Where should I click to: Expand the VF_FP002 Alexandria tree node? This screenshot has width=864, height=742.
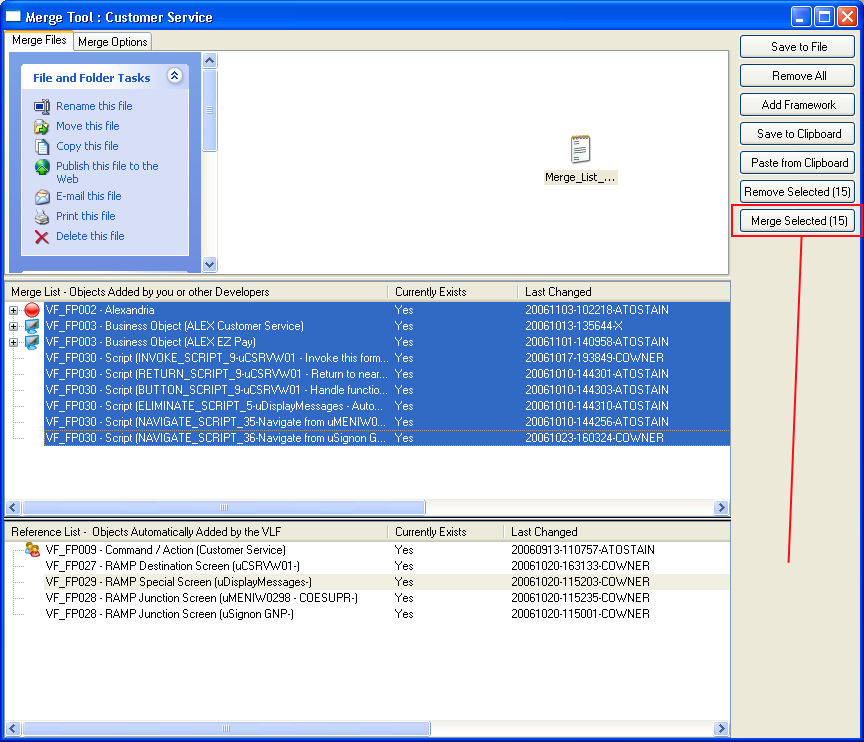pyautogui.click(x=13, y=310)
